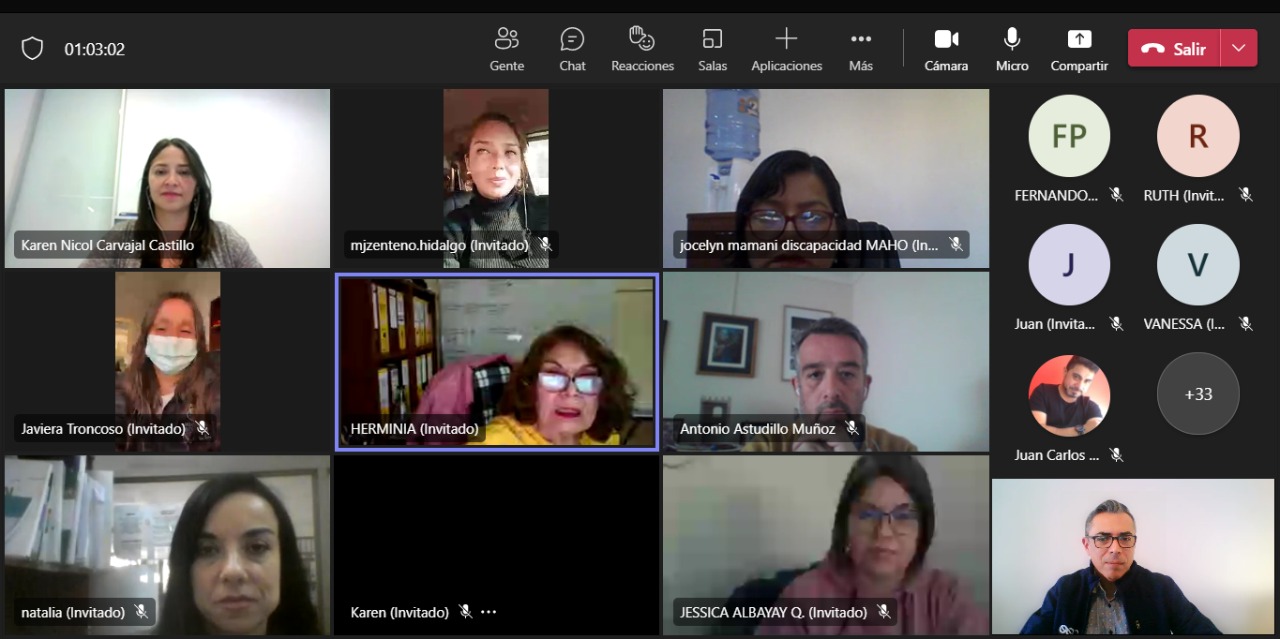
Task: Click the name label Javiera Troncoso (Invitado)
Action: point(103,429)
